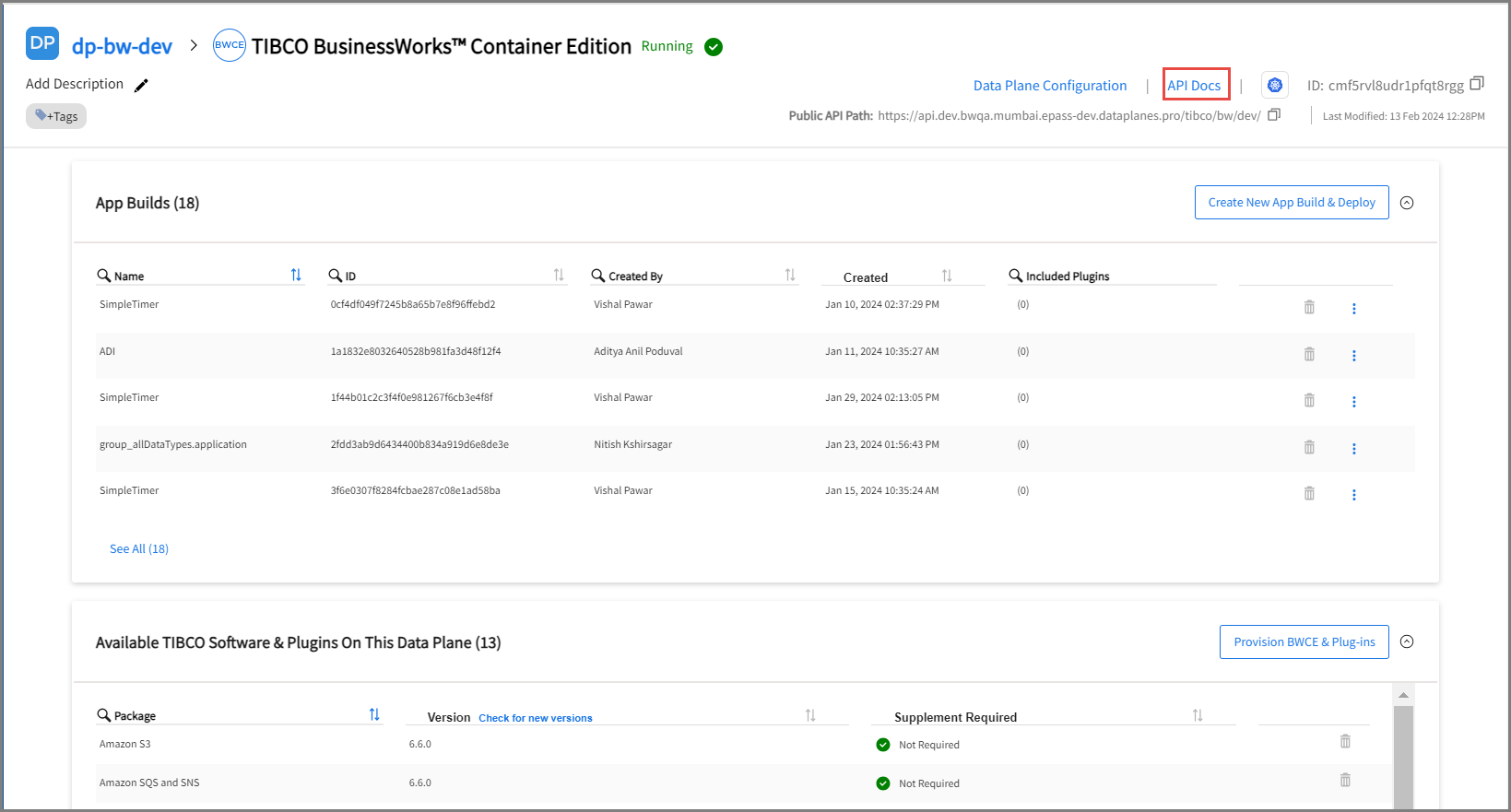Screen dimensions: 1511x812
Task: Open See All (18) builds
Action: pyautogui.click(x=139, y=548)
